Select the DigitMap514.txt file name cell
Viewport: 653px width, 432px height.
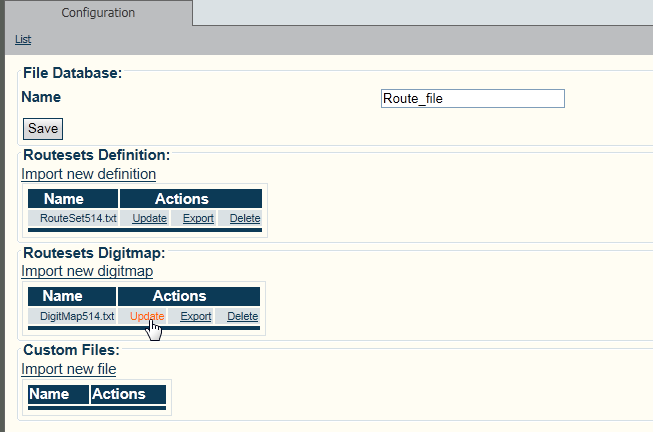click(x=72, y=316)
